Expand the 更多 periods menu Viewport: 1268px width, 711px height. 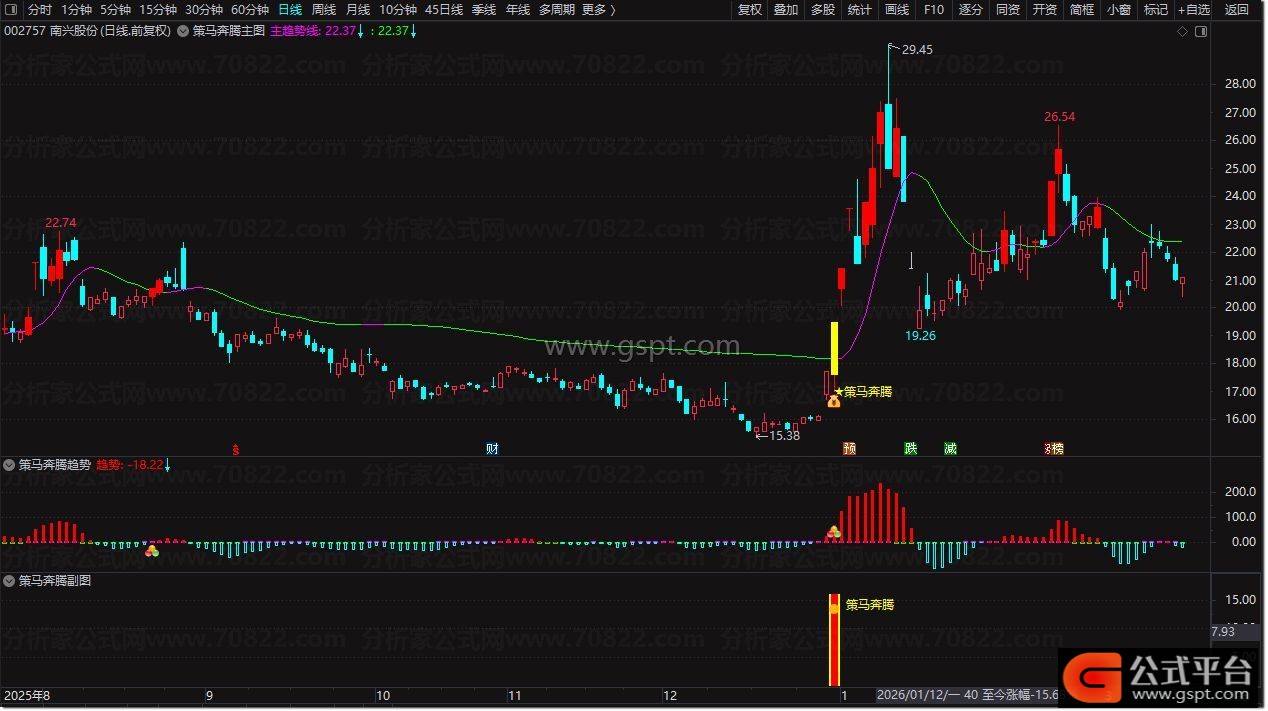coord(598,10)
